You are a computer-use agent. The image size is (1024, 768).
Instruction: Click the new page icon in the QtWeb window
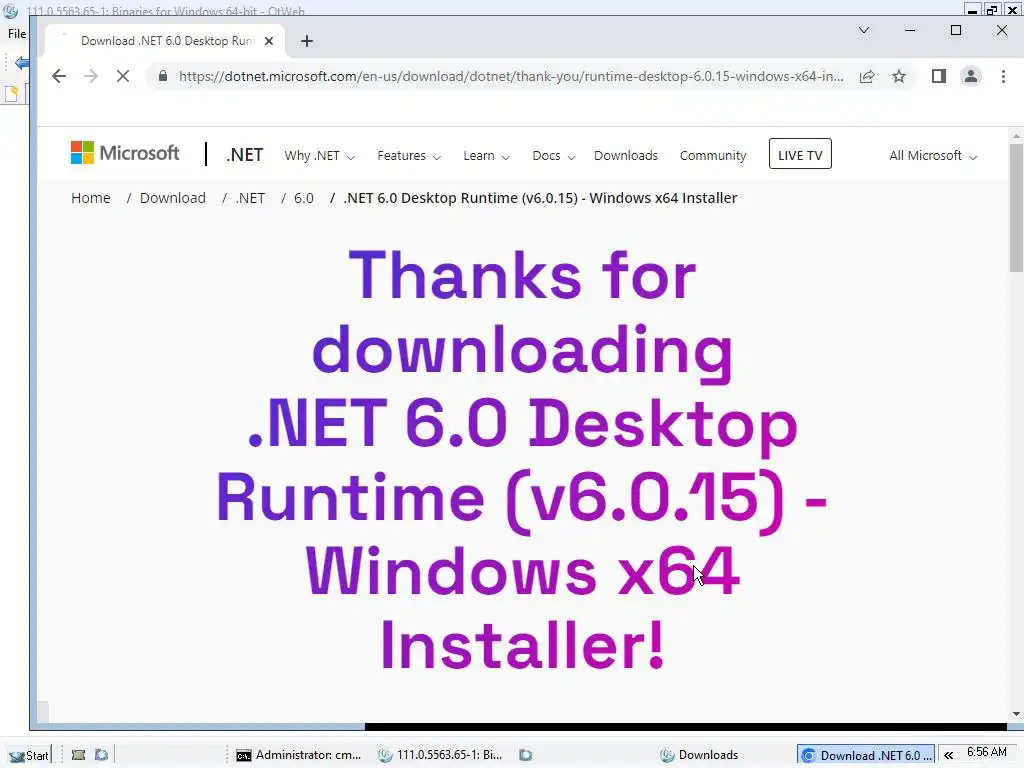pos(11,94)
